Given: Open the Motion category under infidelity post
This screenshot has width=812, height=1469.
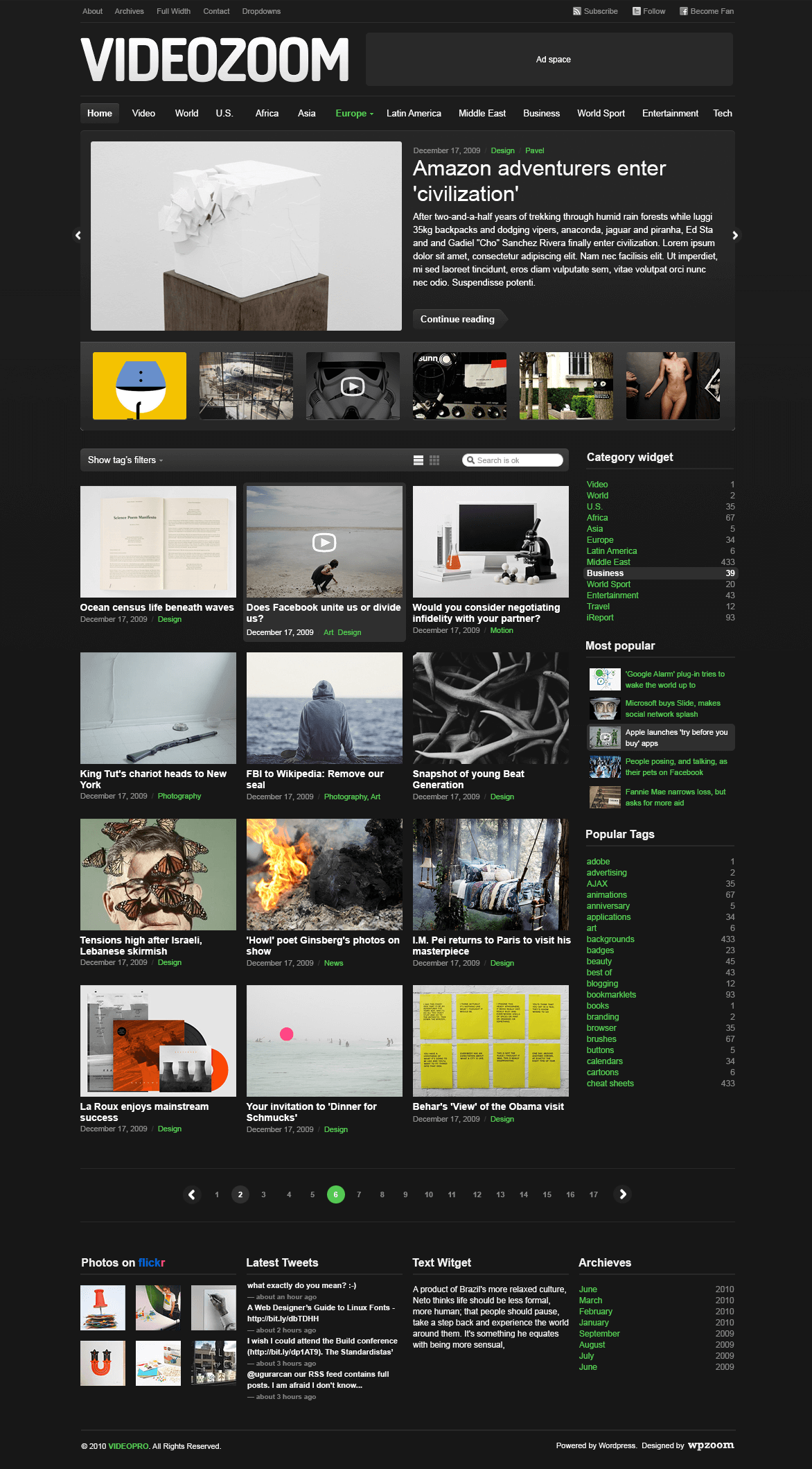Looking at the screenshot, I should click(x=502, y=630).
